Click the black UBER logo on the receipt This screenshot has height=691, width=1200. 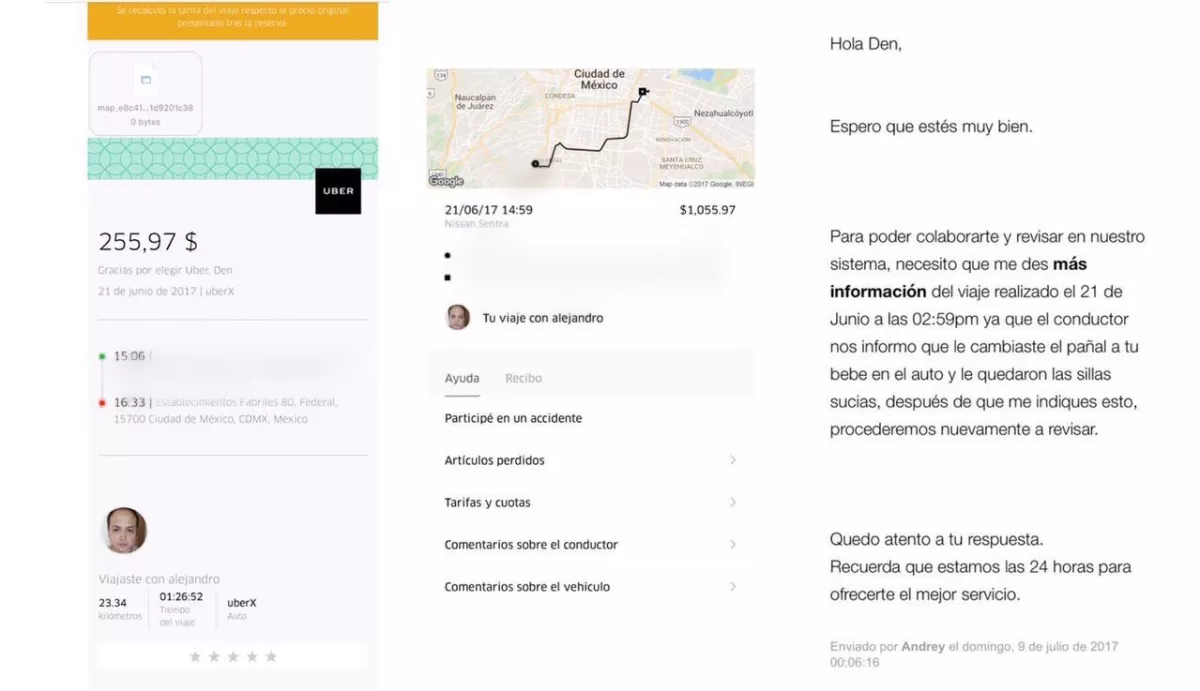click(338, 191)
